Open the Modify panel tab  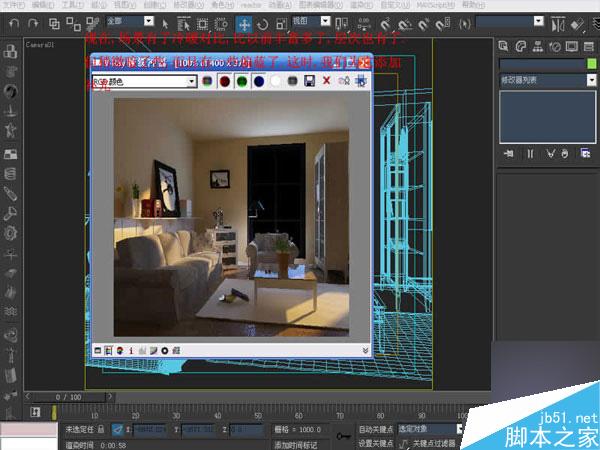pos(520,47)
